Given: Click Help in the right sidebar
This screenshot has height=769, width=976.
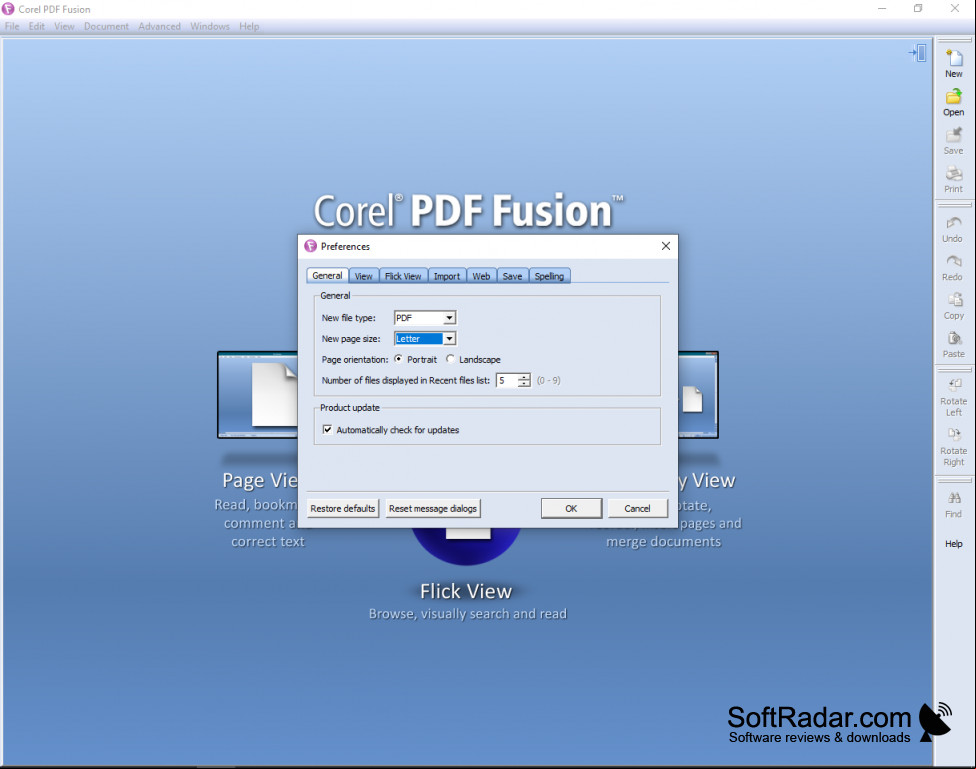Looking at the screenshot, I should [954, 544].
